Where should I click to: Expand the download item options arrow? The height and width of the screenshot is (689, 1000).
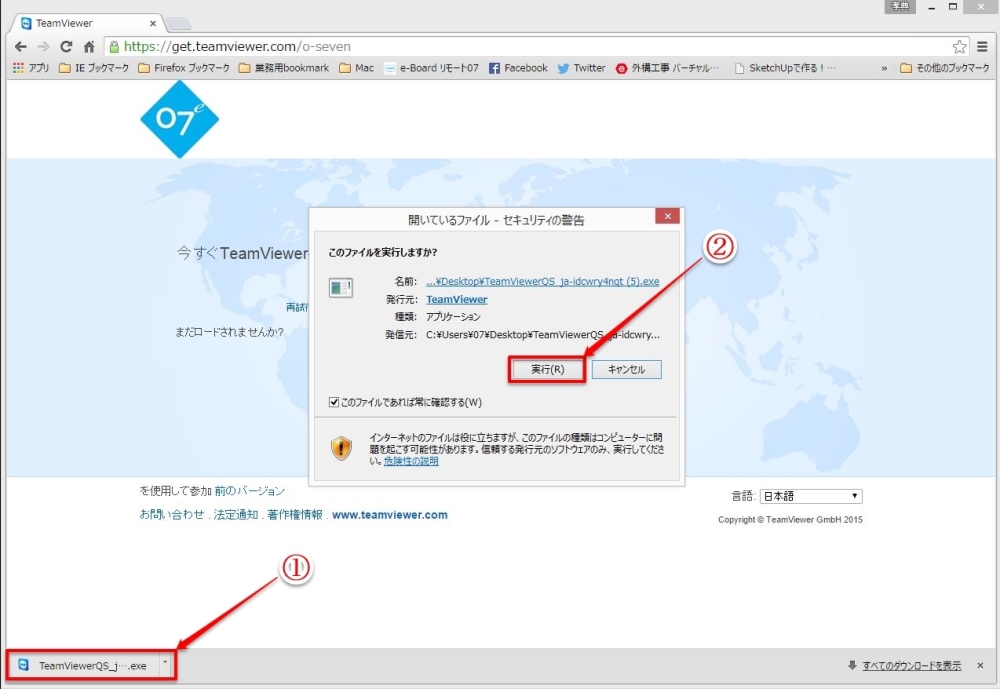coord(165,665)
